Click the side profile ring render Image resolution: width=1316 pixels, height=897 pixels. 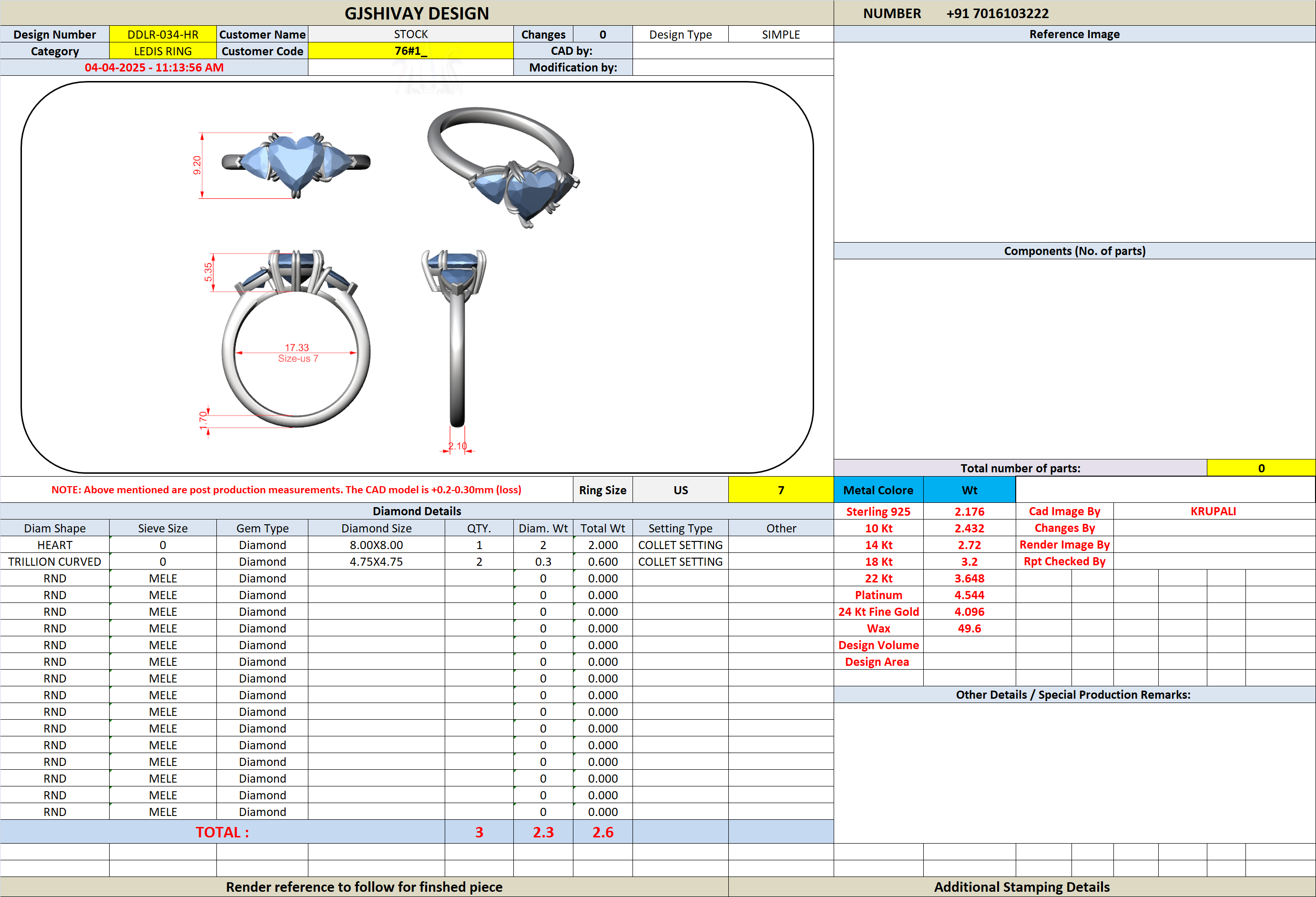pyautogui.click(x=455, y=338)
